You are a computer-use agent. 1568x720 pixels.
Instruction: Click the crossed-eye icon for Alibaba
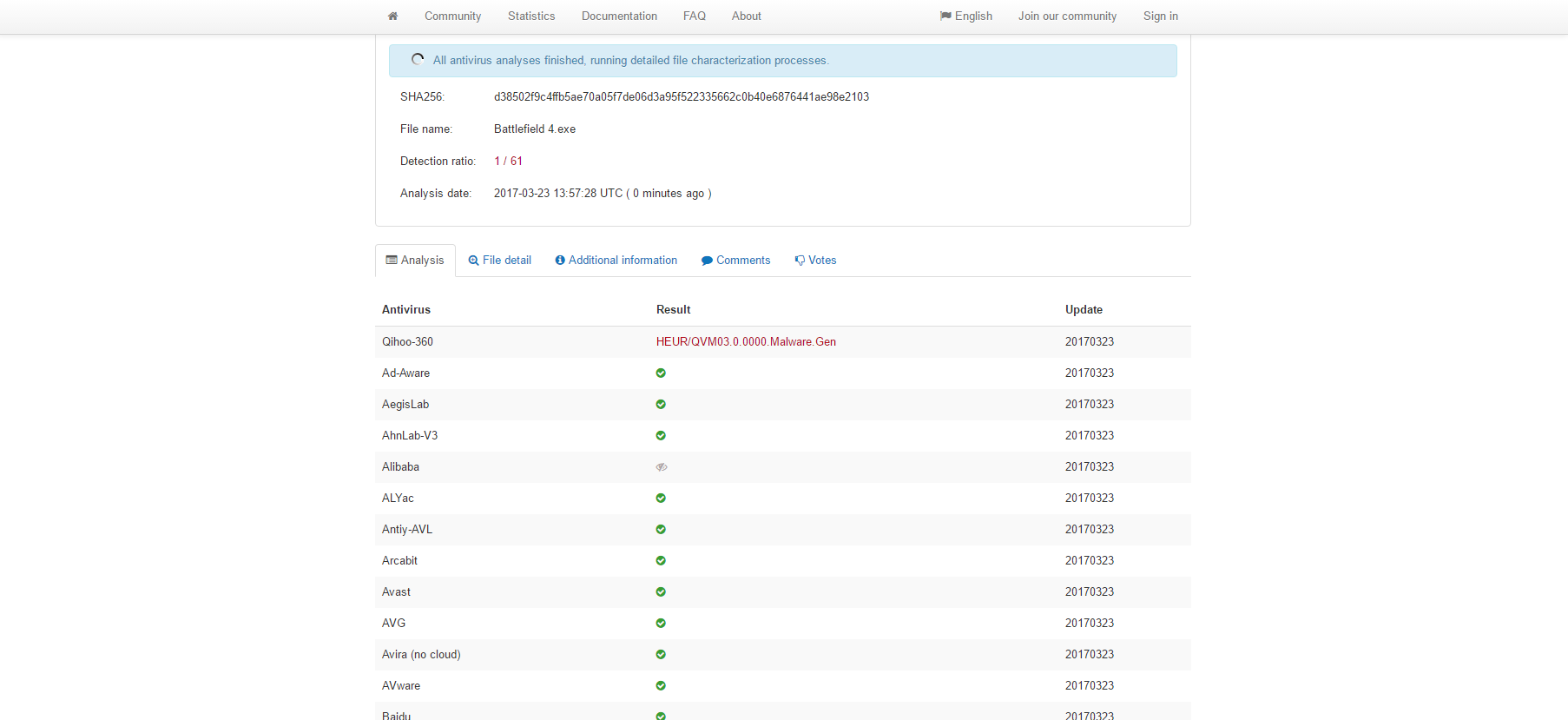pyautogui.click(x=662, y=467)
